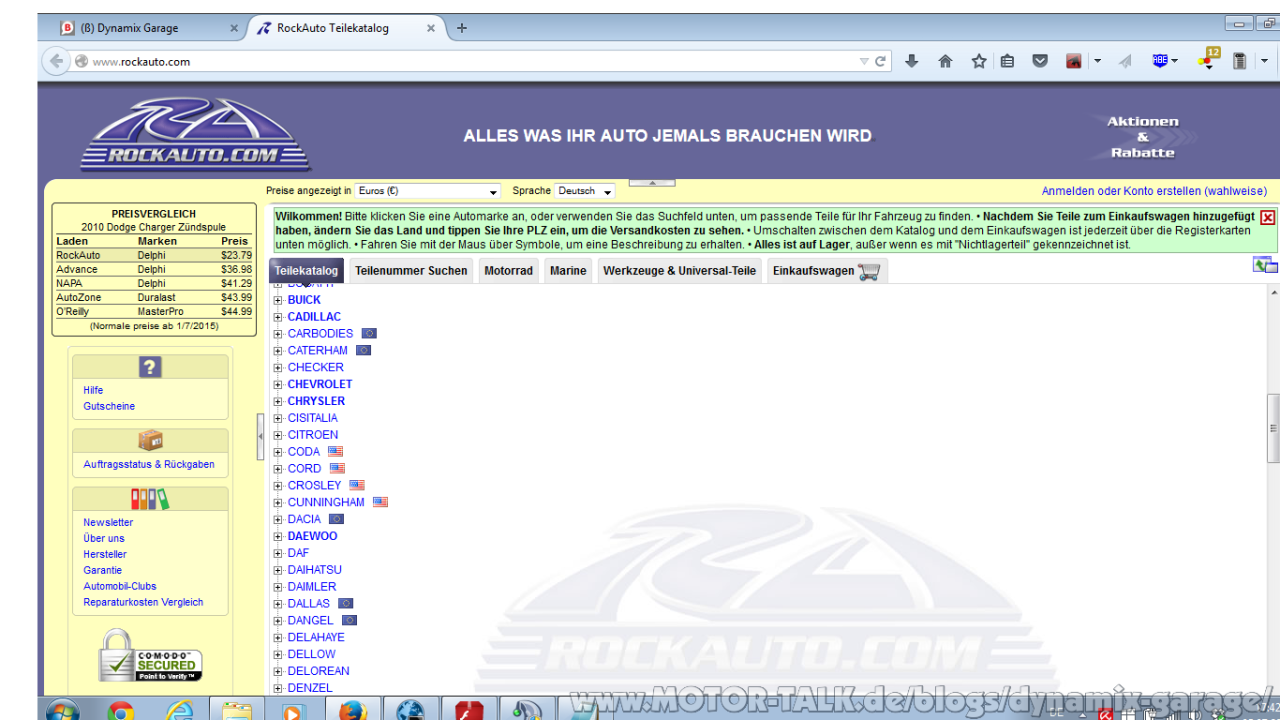Click the page vertical scrollbar thumb
Screen dimensions: 1280x720
(x=1273, y=428)
